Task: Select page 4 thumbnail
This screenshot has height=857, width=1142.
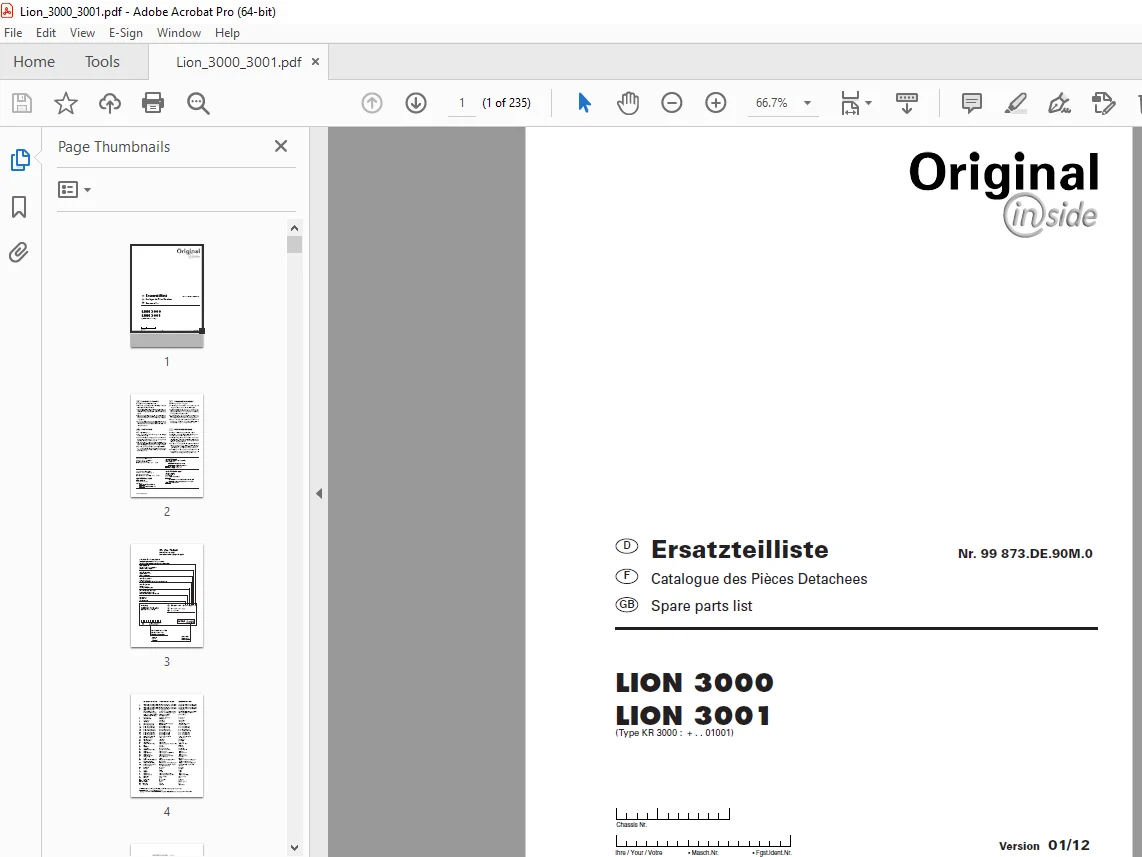Action: tap(167, 746)
